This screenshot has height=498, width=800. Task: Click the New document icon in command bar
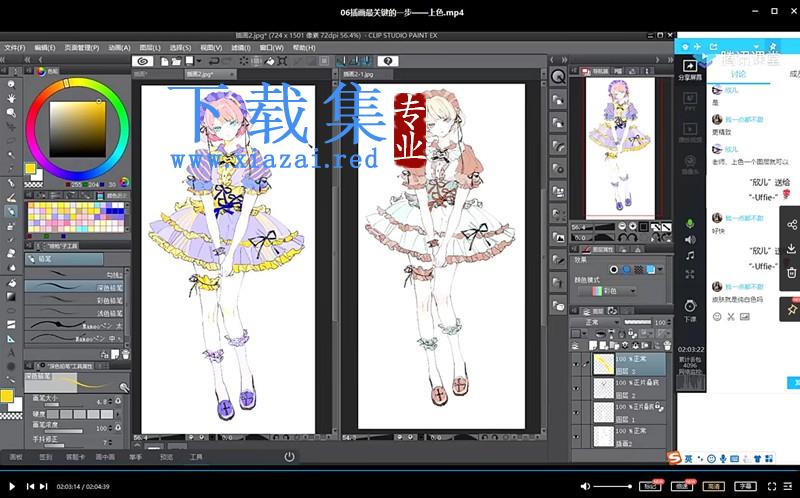point(164,61)
